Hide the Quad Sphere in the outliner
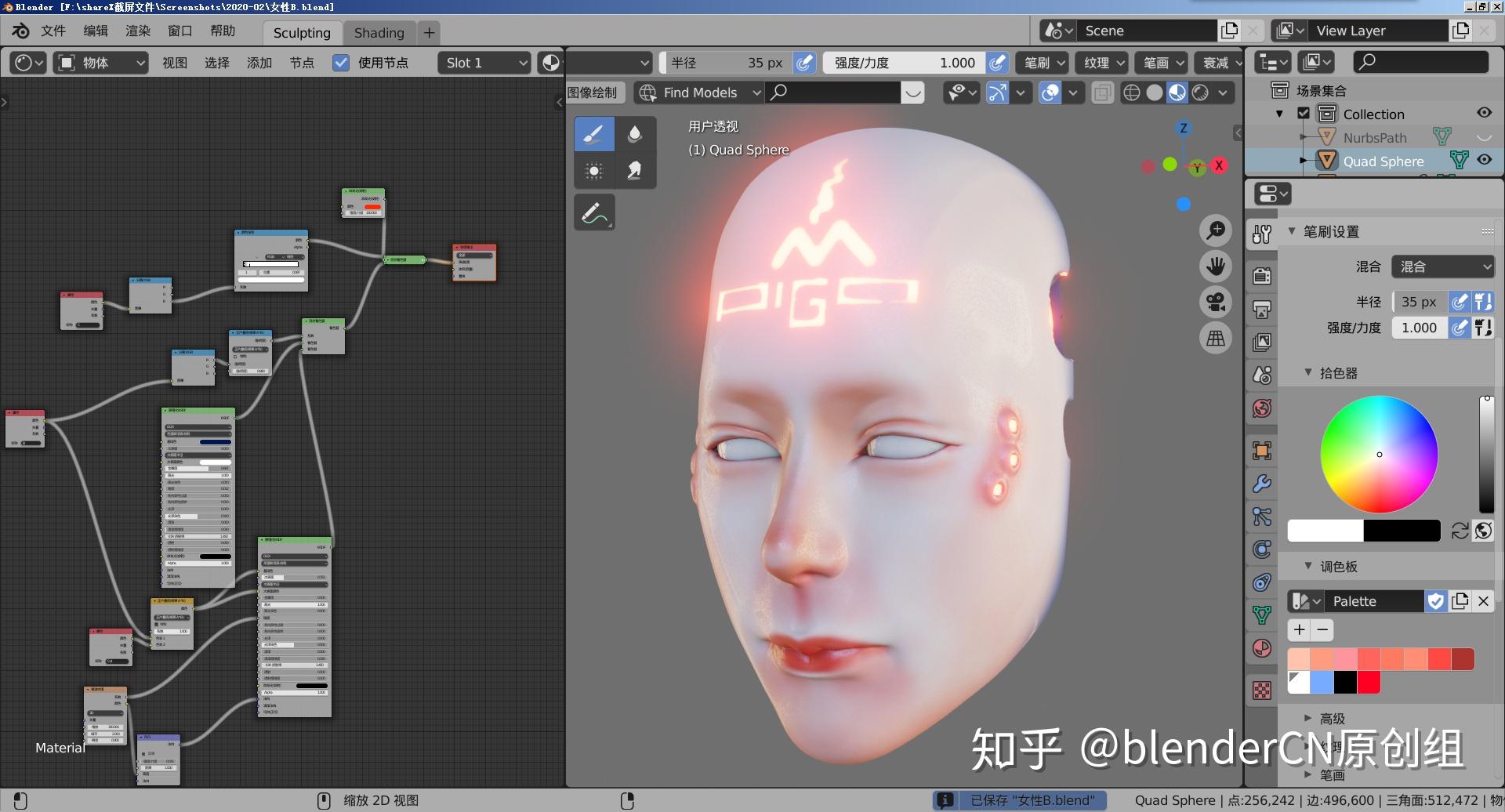The image size is (1505, 812). [x=1485, y=160]
